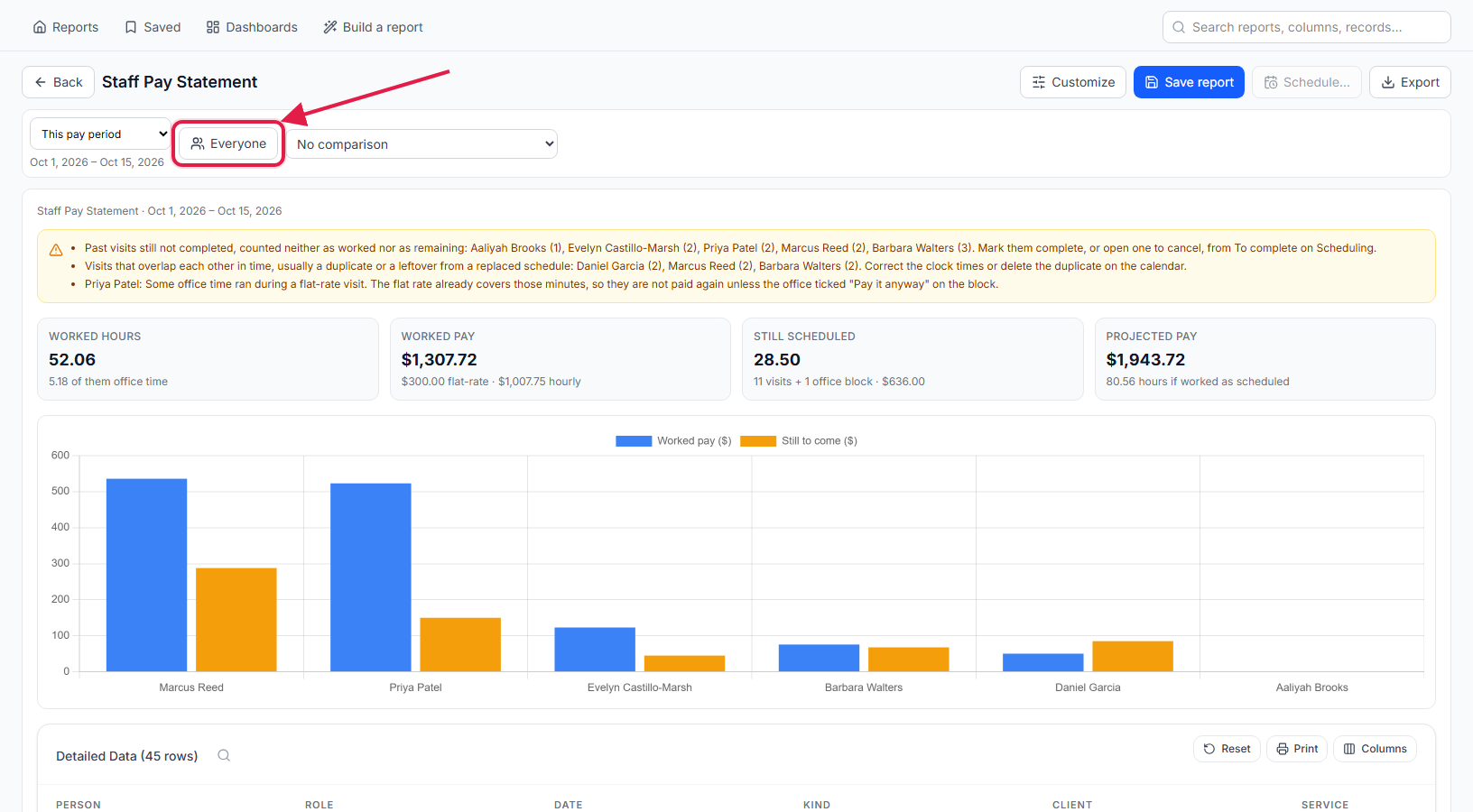Sort by the ROLE column header
The width and height of the screenshot is (1473, 812).
(320, 805)
